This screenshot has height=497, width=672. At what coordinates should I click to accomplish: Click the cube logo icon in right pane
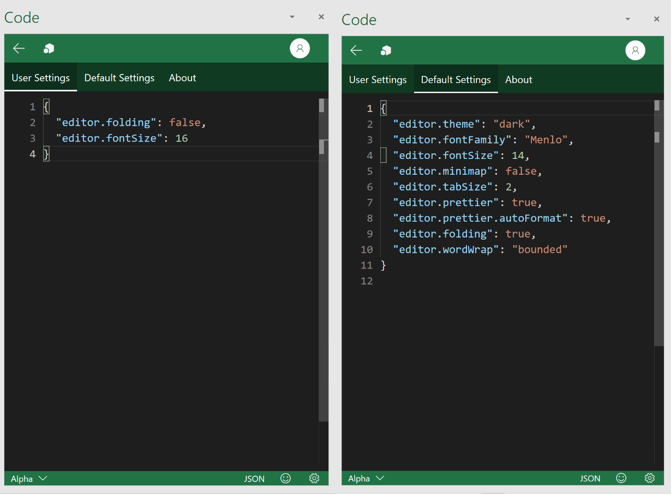point(386,51)
